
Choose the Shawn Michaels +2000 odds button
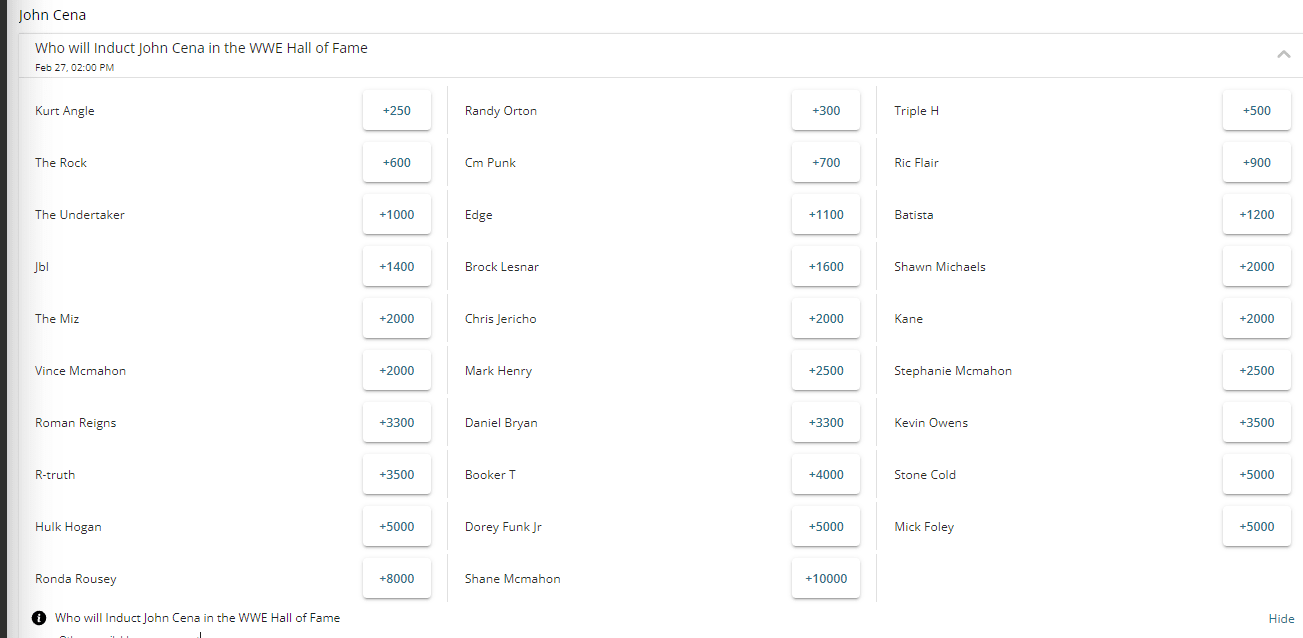click(x=1257, y=267)
